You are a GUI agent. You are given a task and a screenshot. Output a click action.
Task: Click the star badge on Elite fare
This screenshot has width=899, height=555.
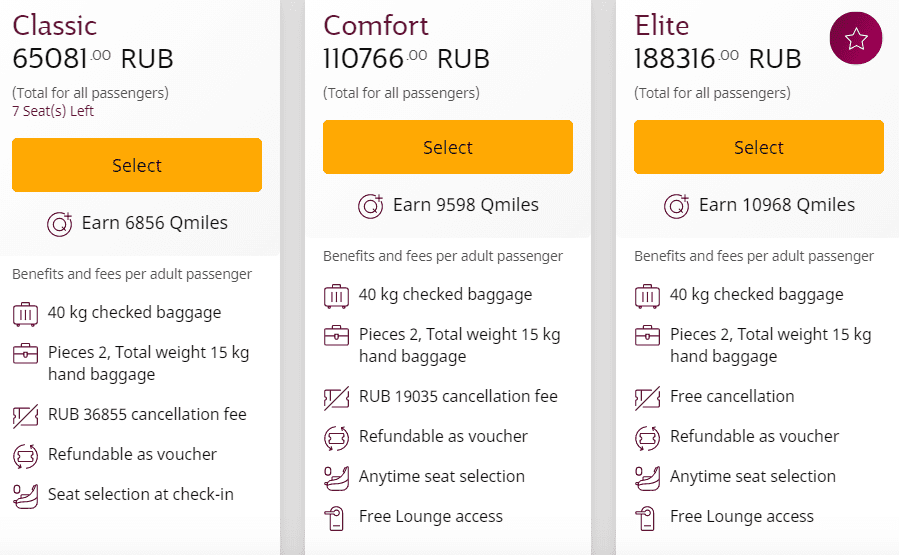click(856, 38)
